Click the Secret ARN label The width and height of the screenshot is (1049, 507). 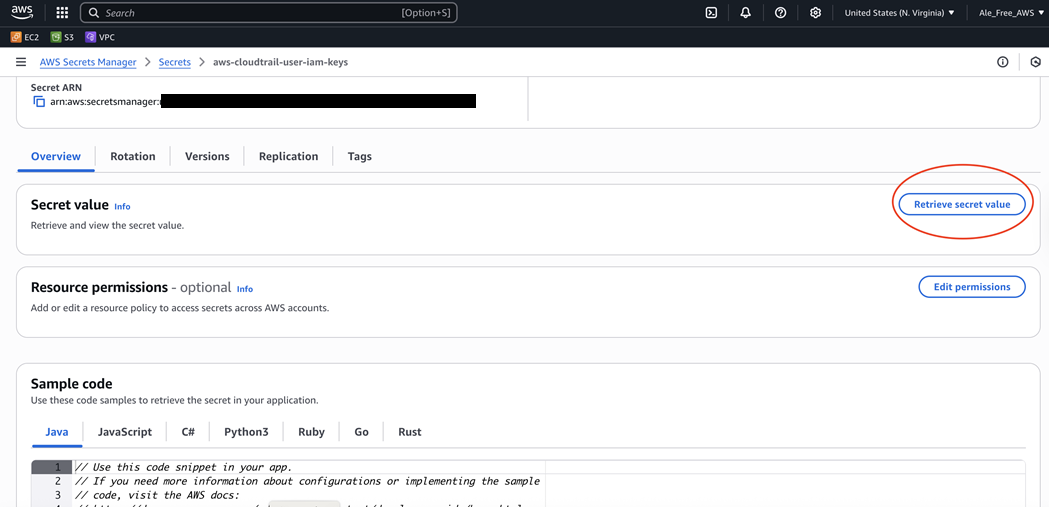[x=57, y=88]
